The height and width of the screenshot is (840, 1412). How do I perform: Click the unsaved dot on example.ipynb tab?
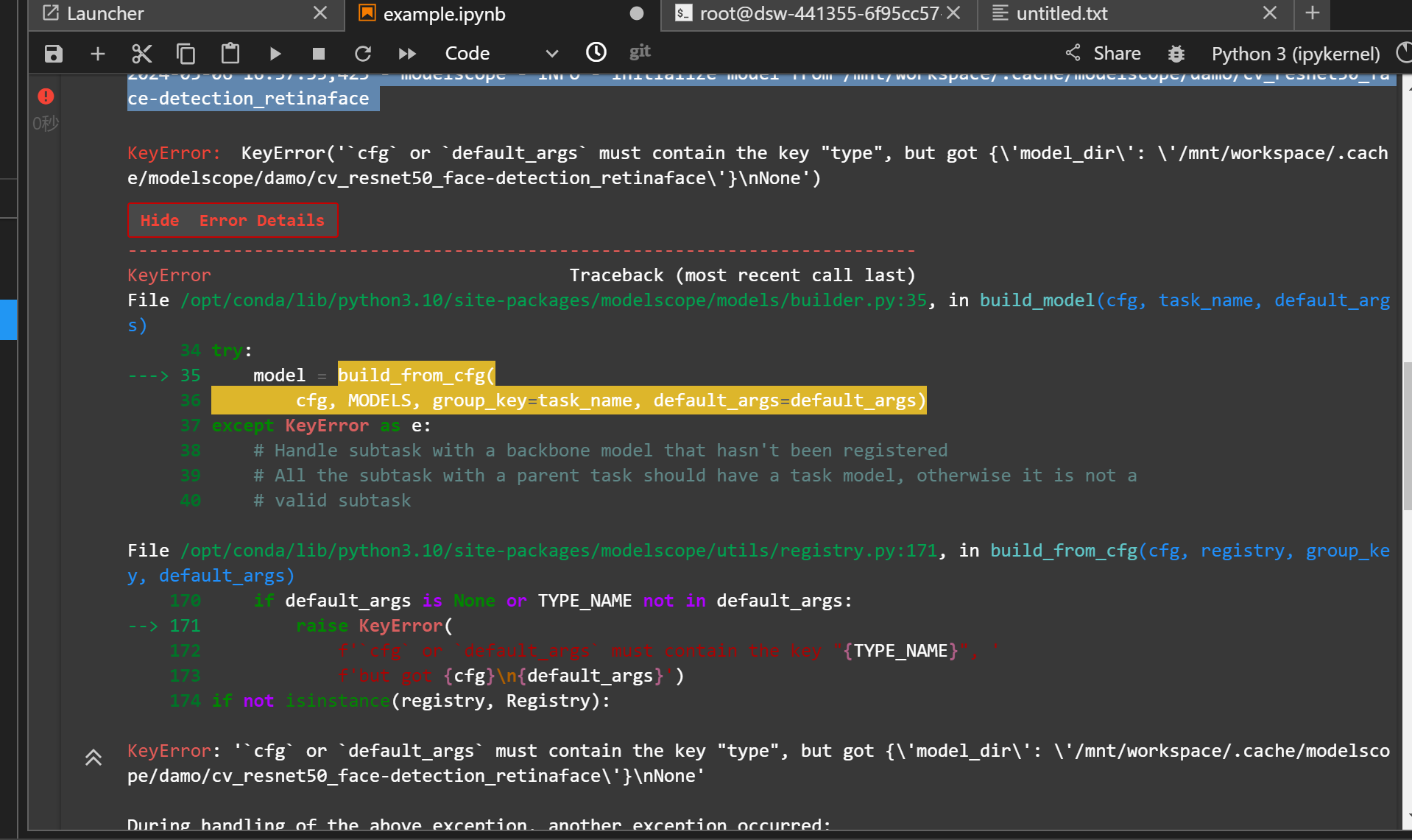pos(637,13)
